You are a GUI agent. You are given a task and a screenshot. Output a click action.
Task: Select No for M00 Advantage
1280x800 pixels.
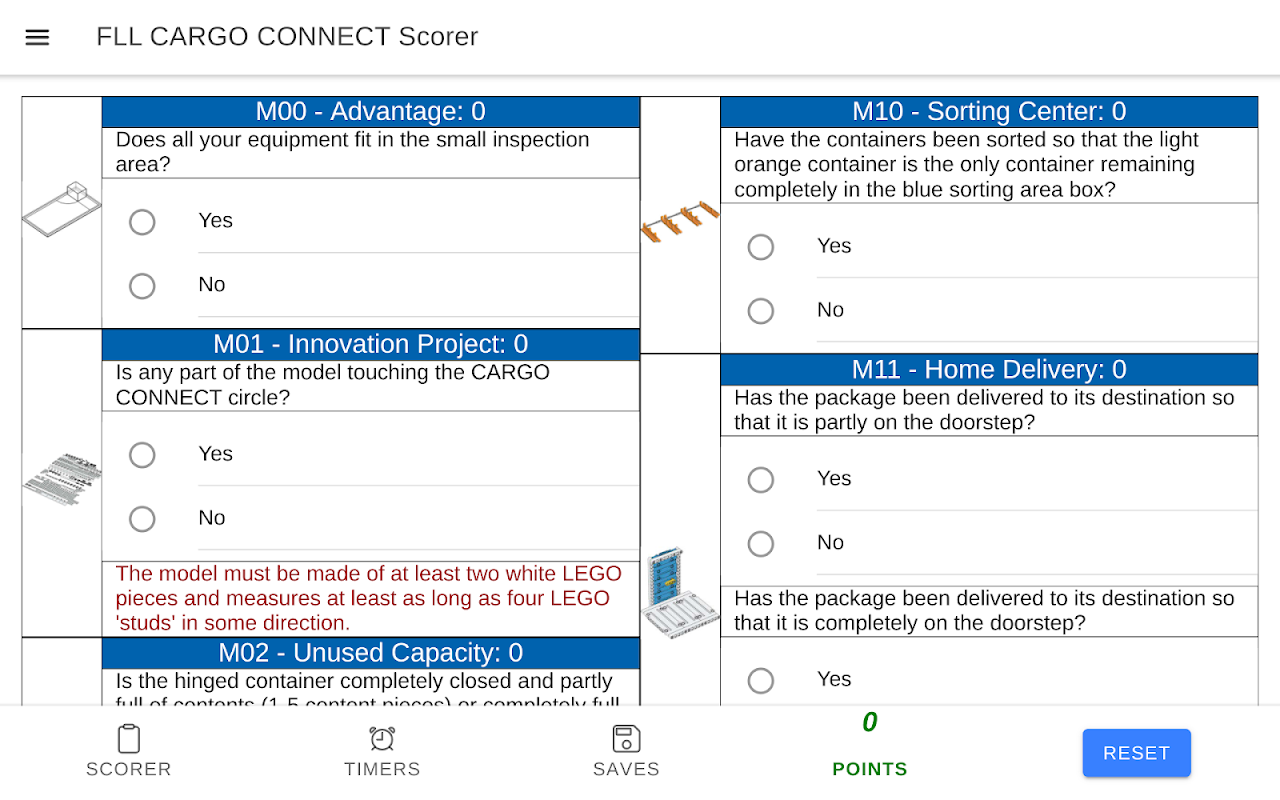coord(142,286)
